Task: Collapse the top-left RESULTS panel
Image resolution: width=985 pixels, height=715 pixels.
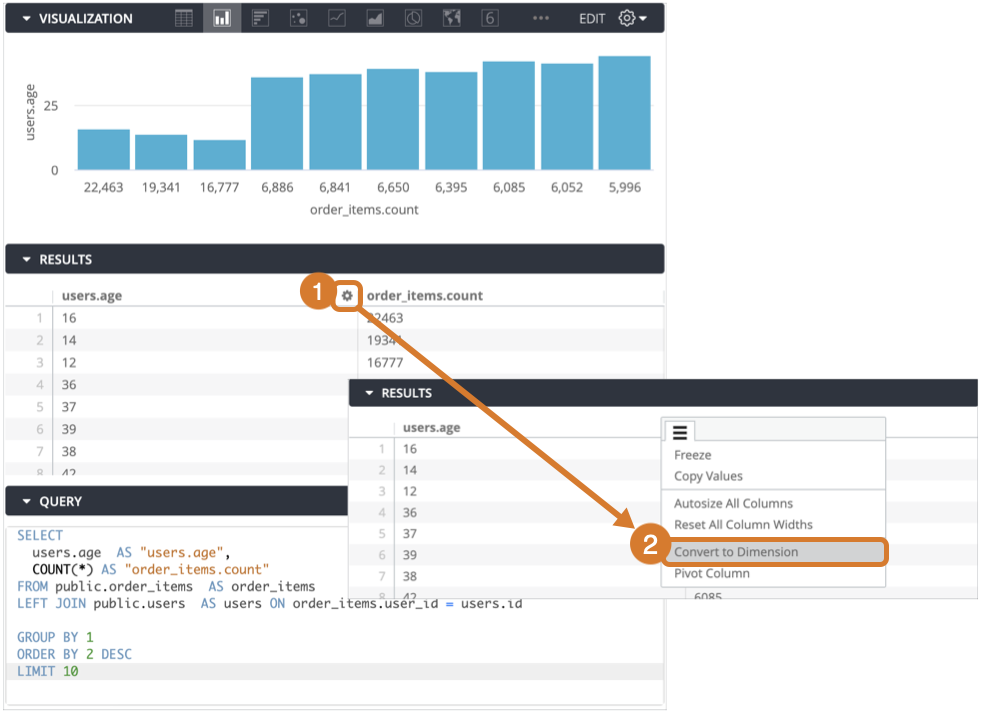Action: (x=25, y=259)
